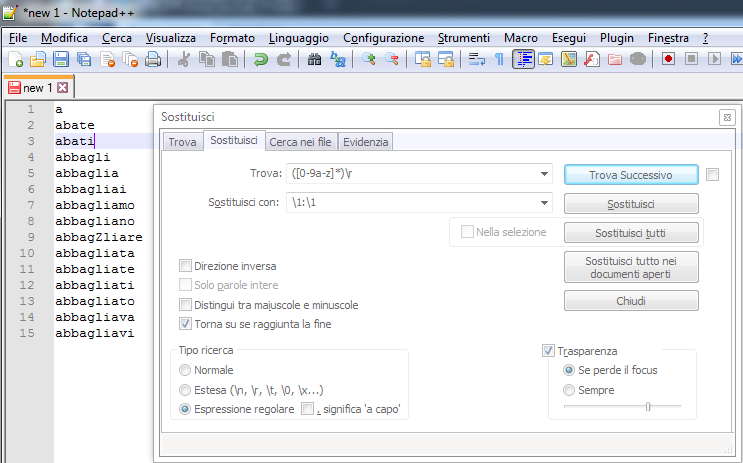The image size is (743, 463).
Task: Enable the Direzione inversa checkbox
Action: tap(185, 266)
